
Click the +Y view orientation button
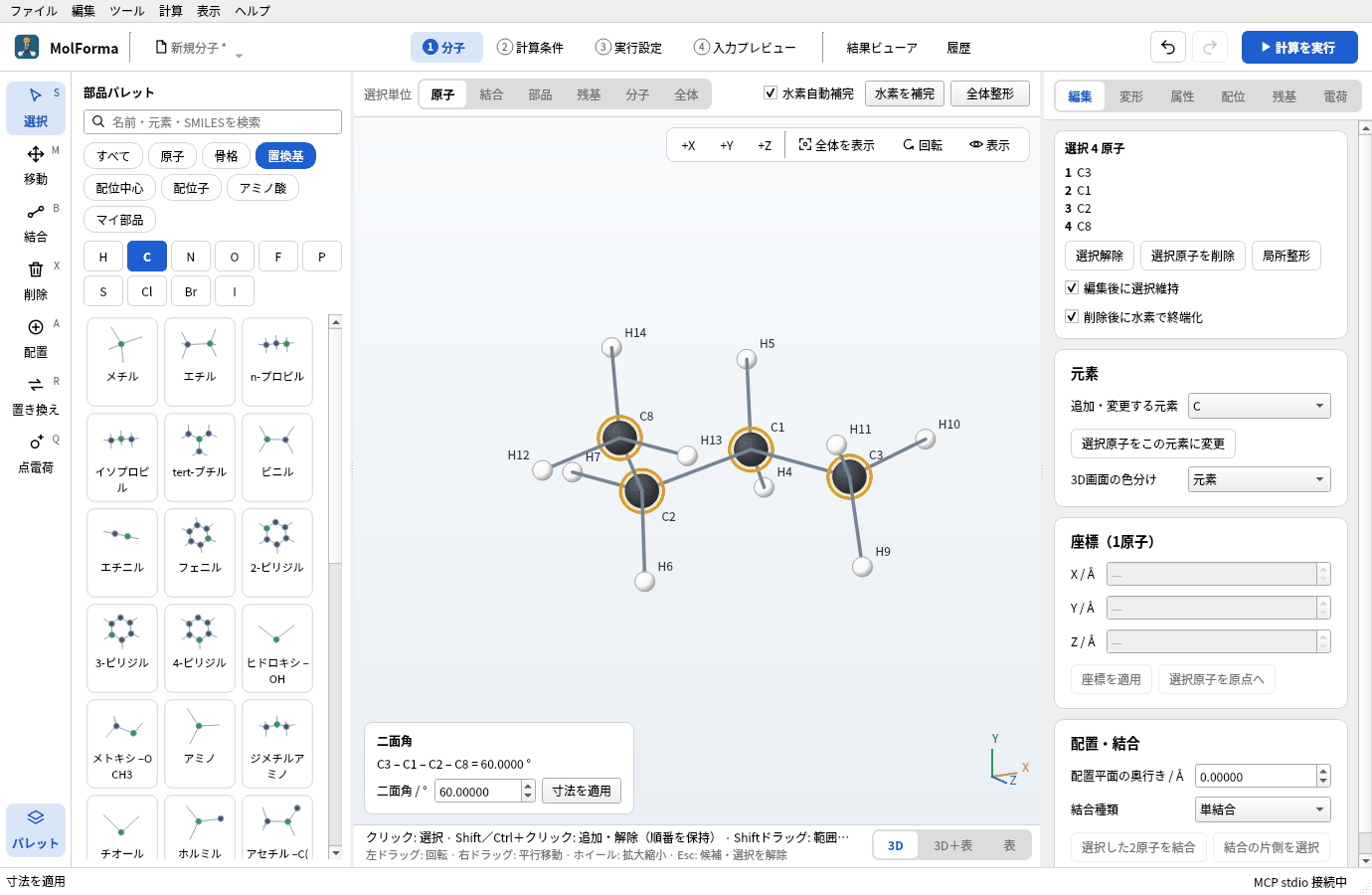click(x=727, y=145)
